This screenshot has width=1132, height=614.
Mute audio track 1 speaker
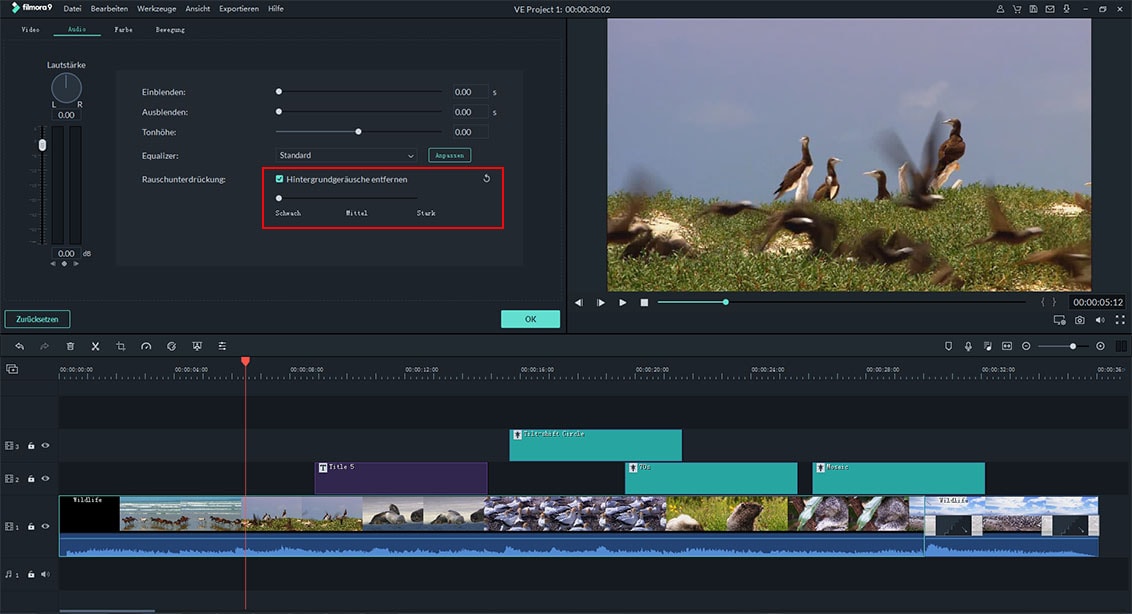click(x=45, y=574)
